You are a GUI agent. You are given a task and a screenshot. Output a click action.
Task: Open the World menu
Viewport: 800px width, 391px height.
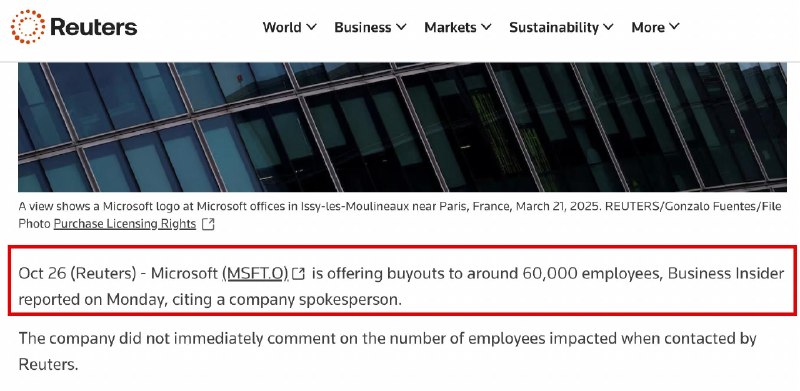click(x=282, y=27)
